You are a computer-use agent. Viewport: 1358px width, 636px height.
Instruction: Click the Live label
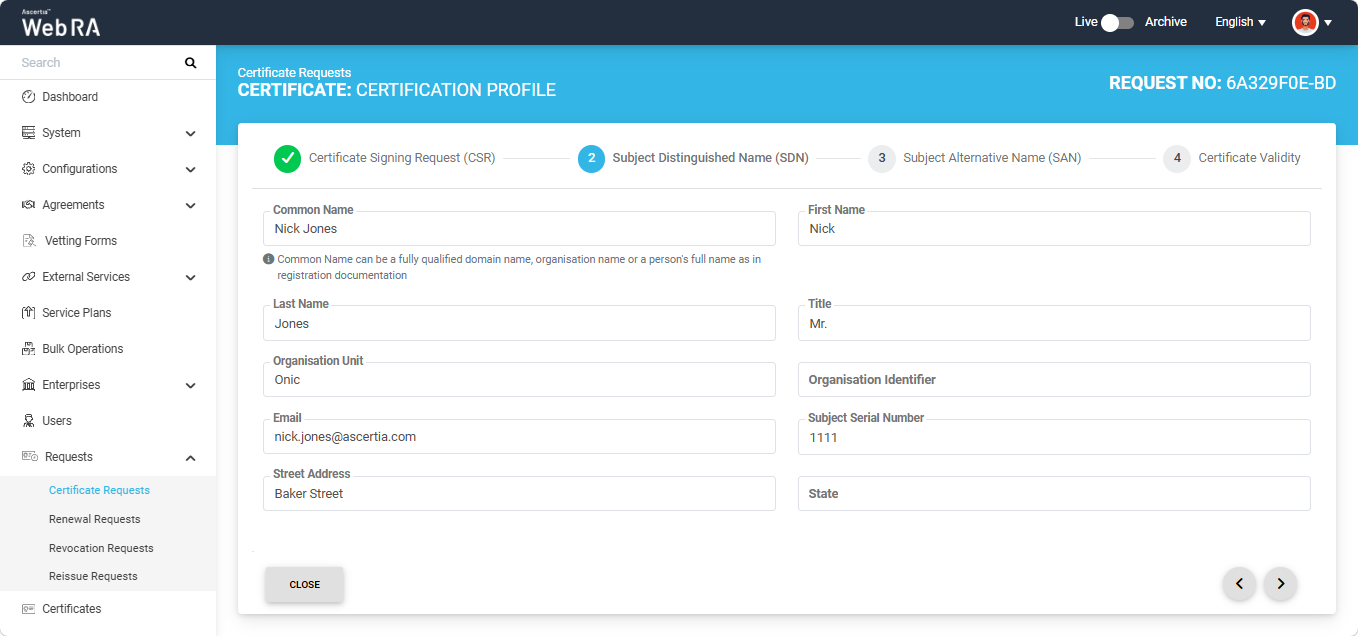1086,22
